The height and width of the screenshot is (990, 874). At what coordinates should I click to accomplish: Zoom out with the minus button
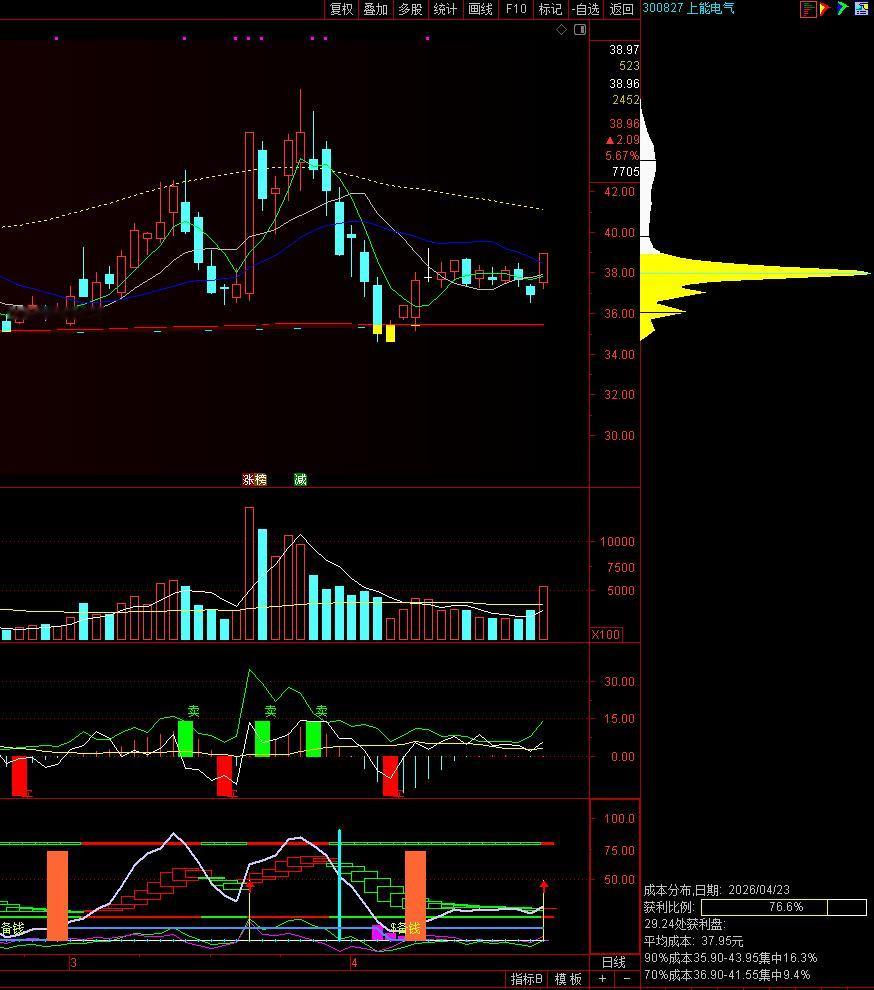pos(626,979)
